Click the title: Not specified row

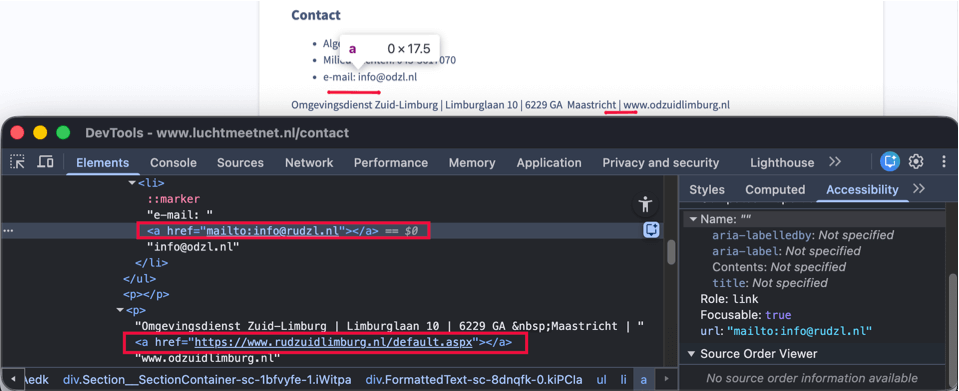pyautogui.click(x=769, y=283)
